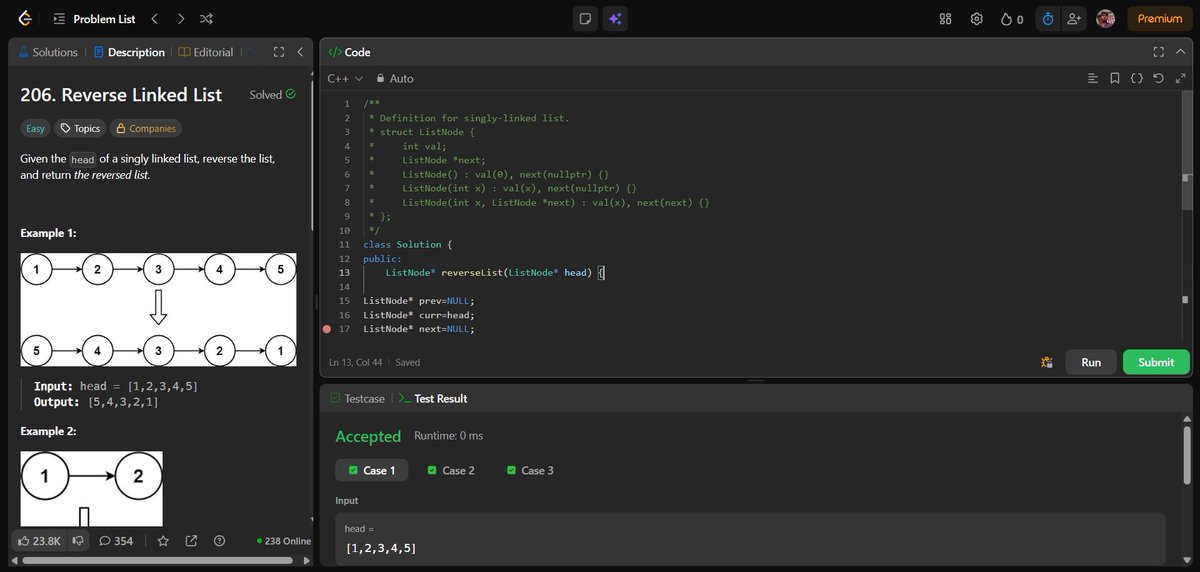Screen dimensions: 1200x572
Task: Add problem to favorites with star icon
Action: (164, 541)
